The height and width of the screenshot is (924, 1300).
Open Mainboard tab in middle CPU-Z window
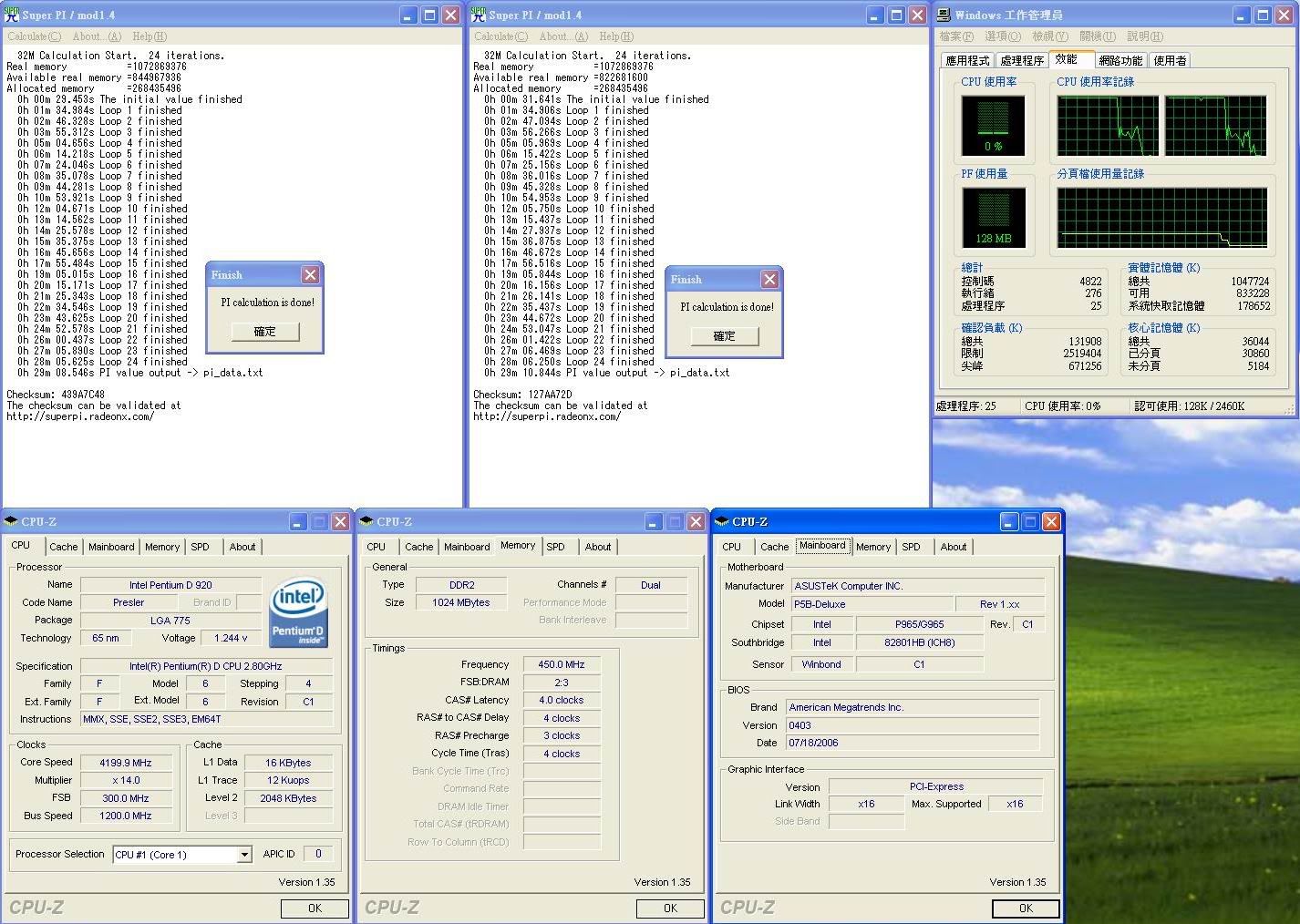(x=467, y=547)
